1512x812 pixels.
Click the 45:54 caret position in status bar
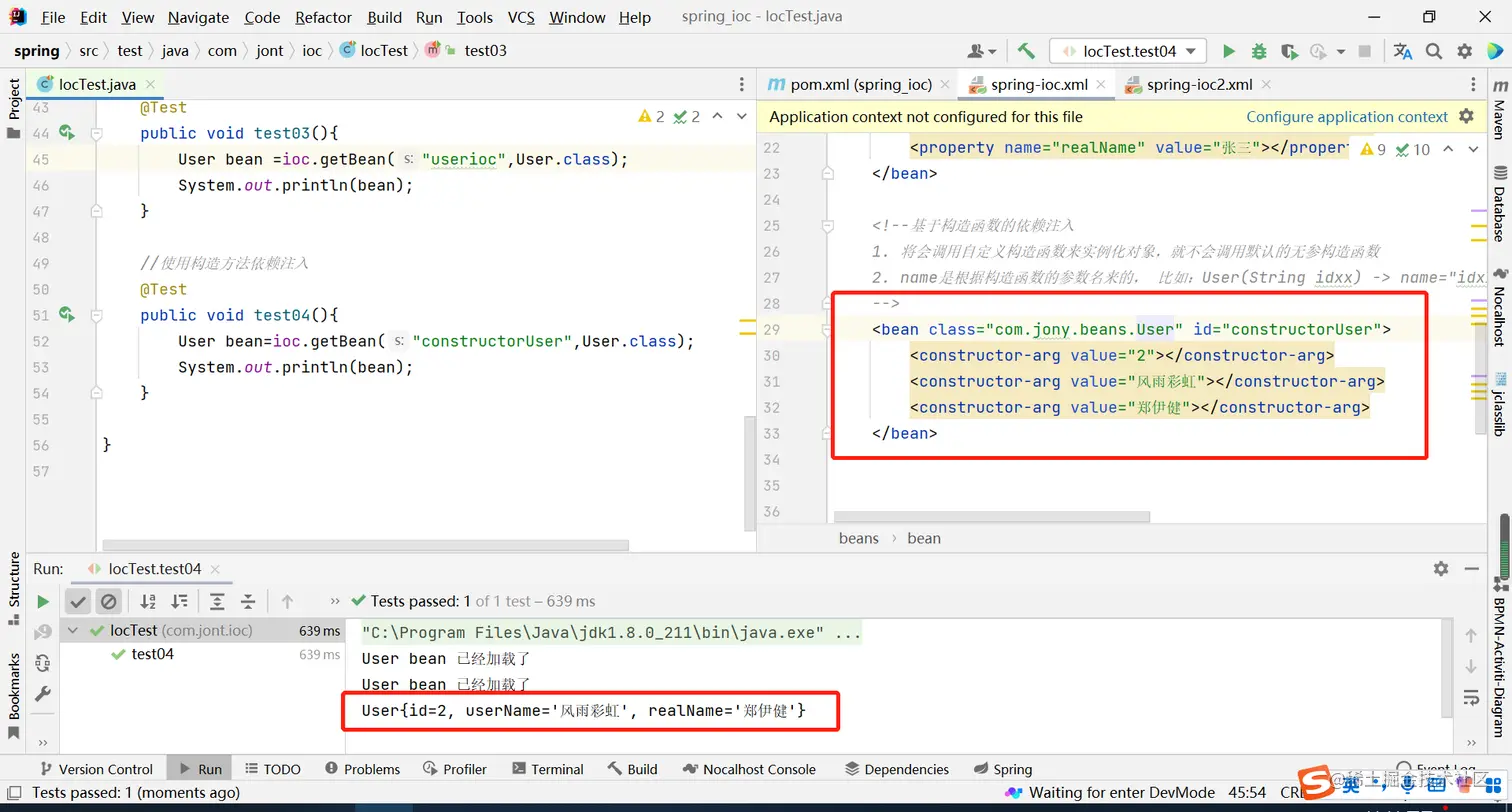tap(1247, 792)
